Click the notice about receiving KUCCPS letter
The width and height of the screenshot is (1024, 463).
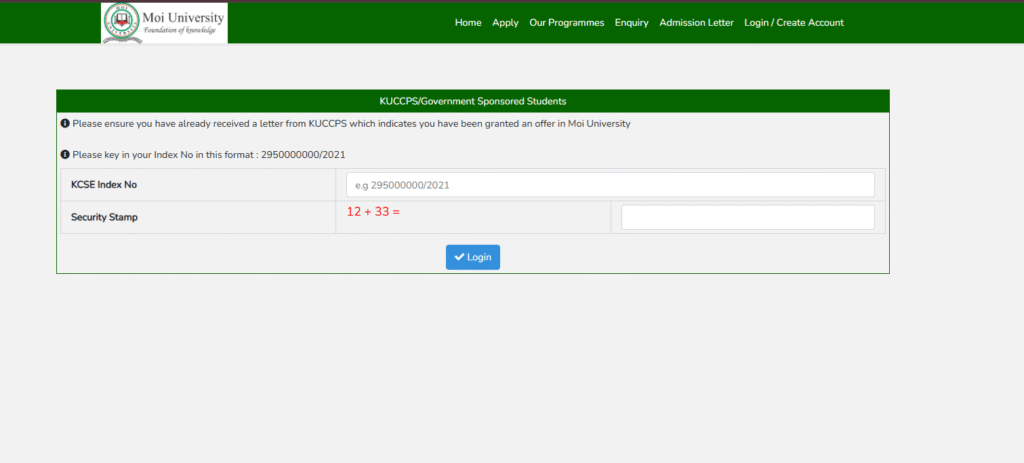351,123
